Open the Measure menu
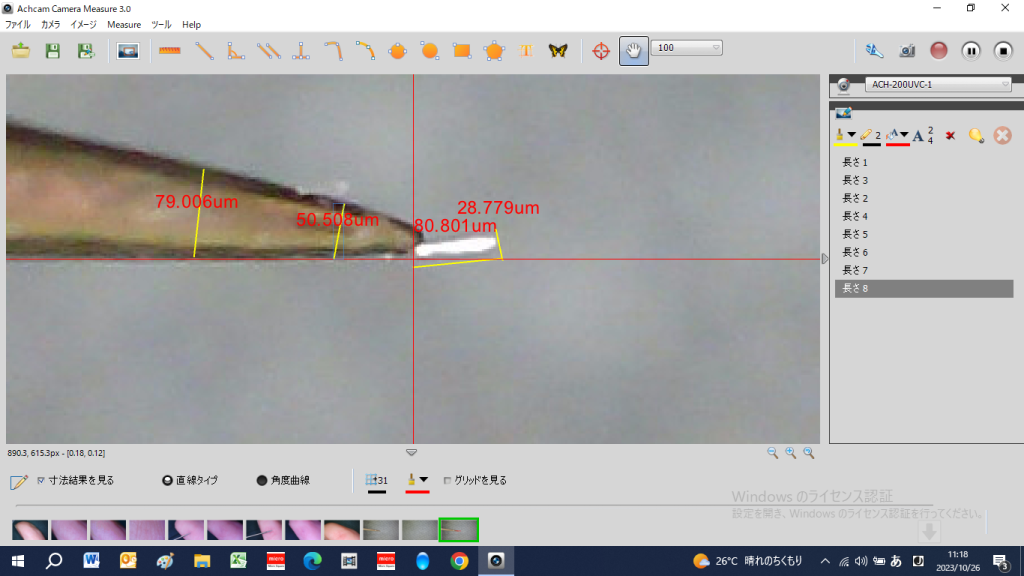Viewport: 1024px width, 576px height. tap(124, 24)
